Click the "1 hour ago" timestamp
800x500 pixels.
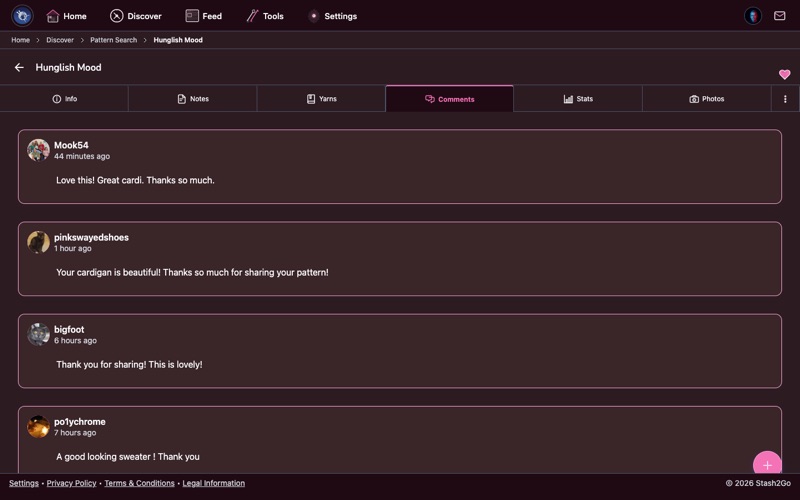pyautogui.click(x=72, y=248)
